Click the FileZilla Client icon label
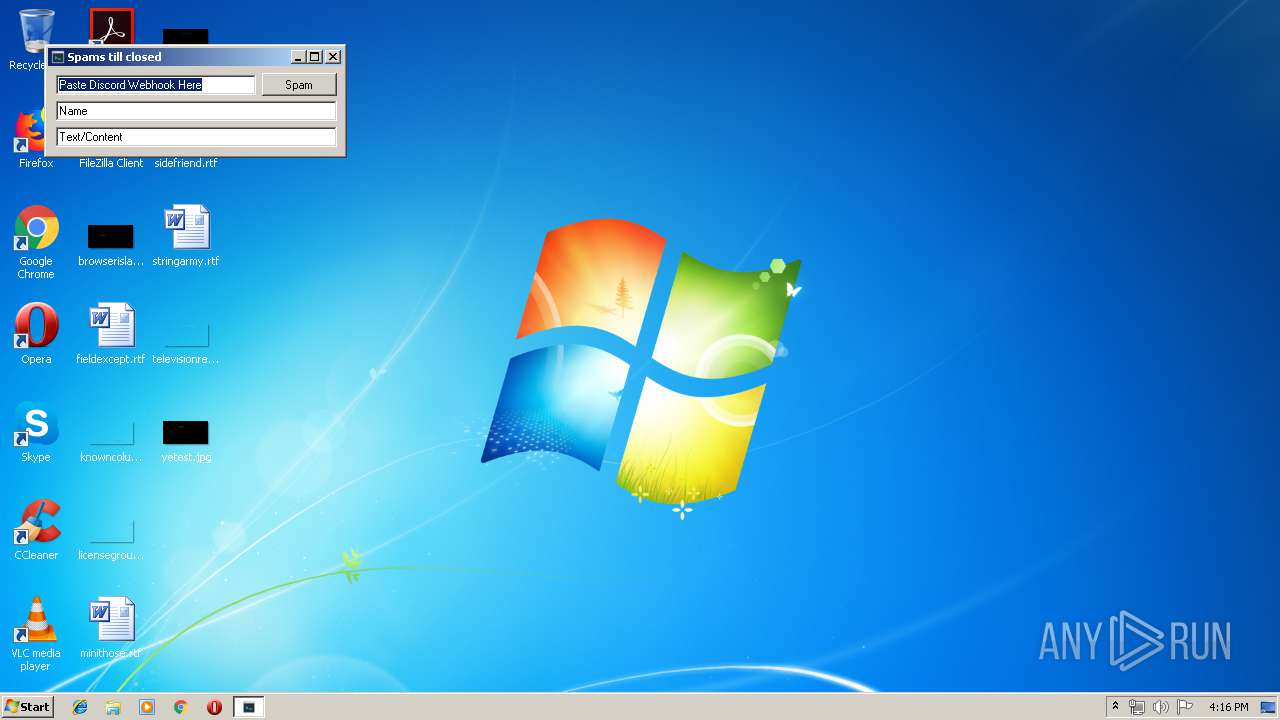 pyautogui.click(x=111, y=163)
